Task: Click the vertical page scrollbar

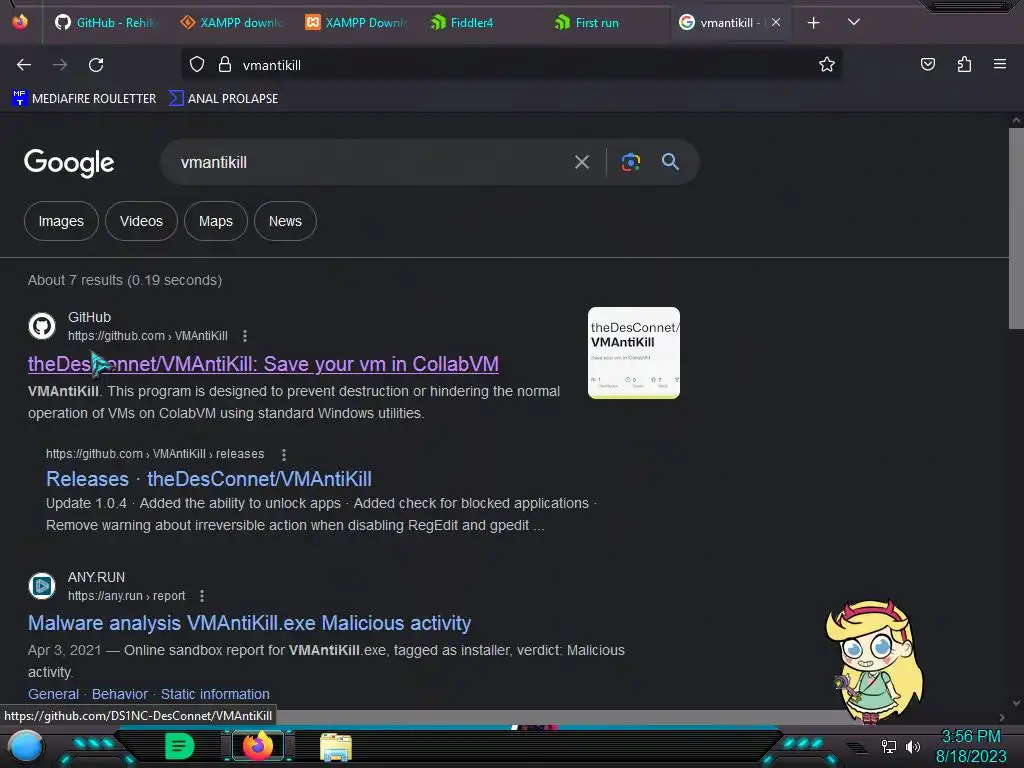Action: point(1016,229)
